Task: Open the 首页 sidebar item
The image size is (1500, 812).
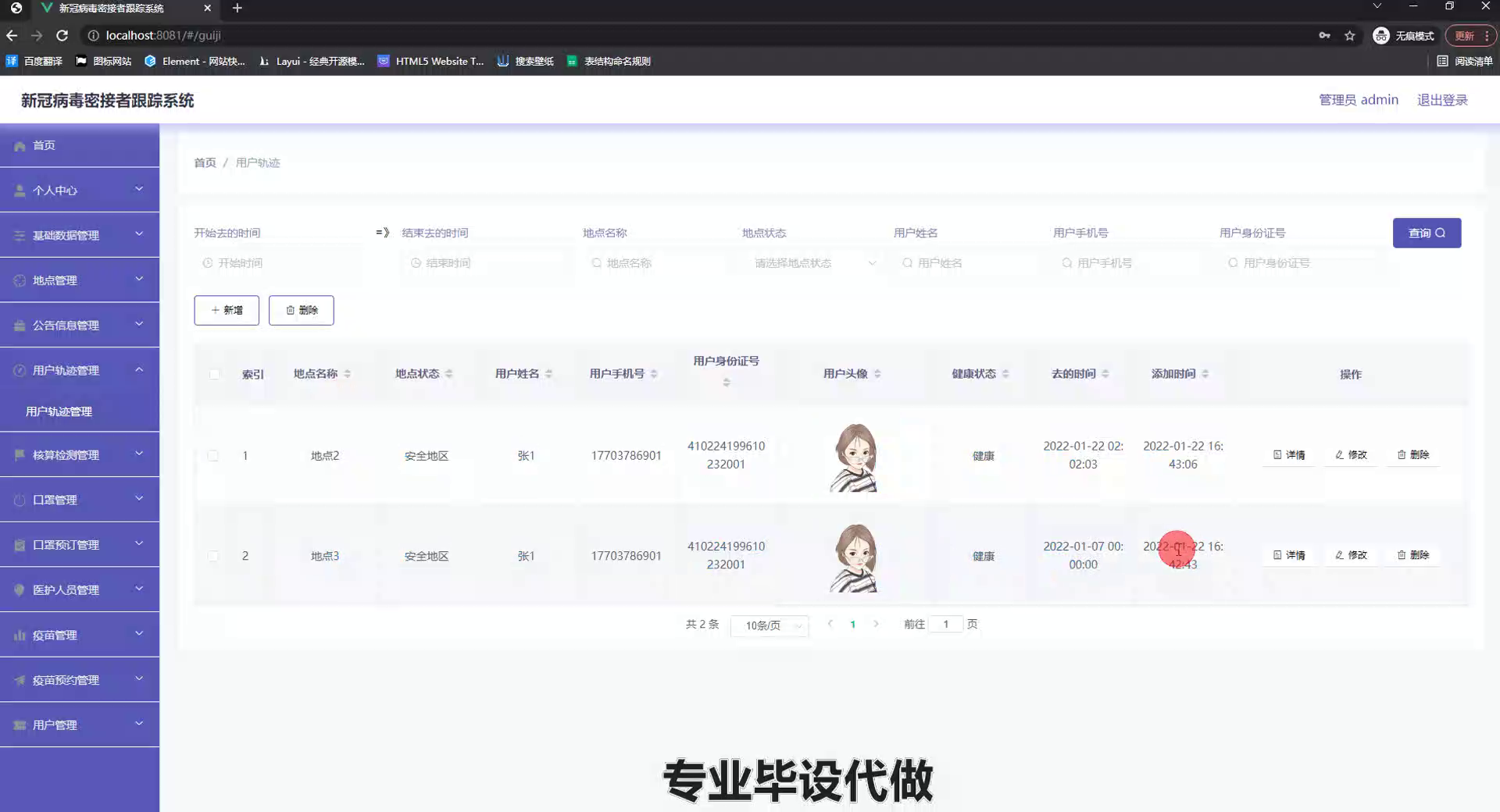Action: (x=80, y=145)
